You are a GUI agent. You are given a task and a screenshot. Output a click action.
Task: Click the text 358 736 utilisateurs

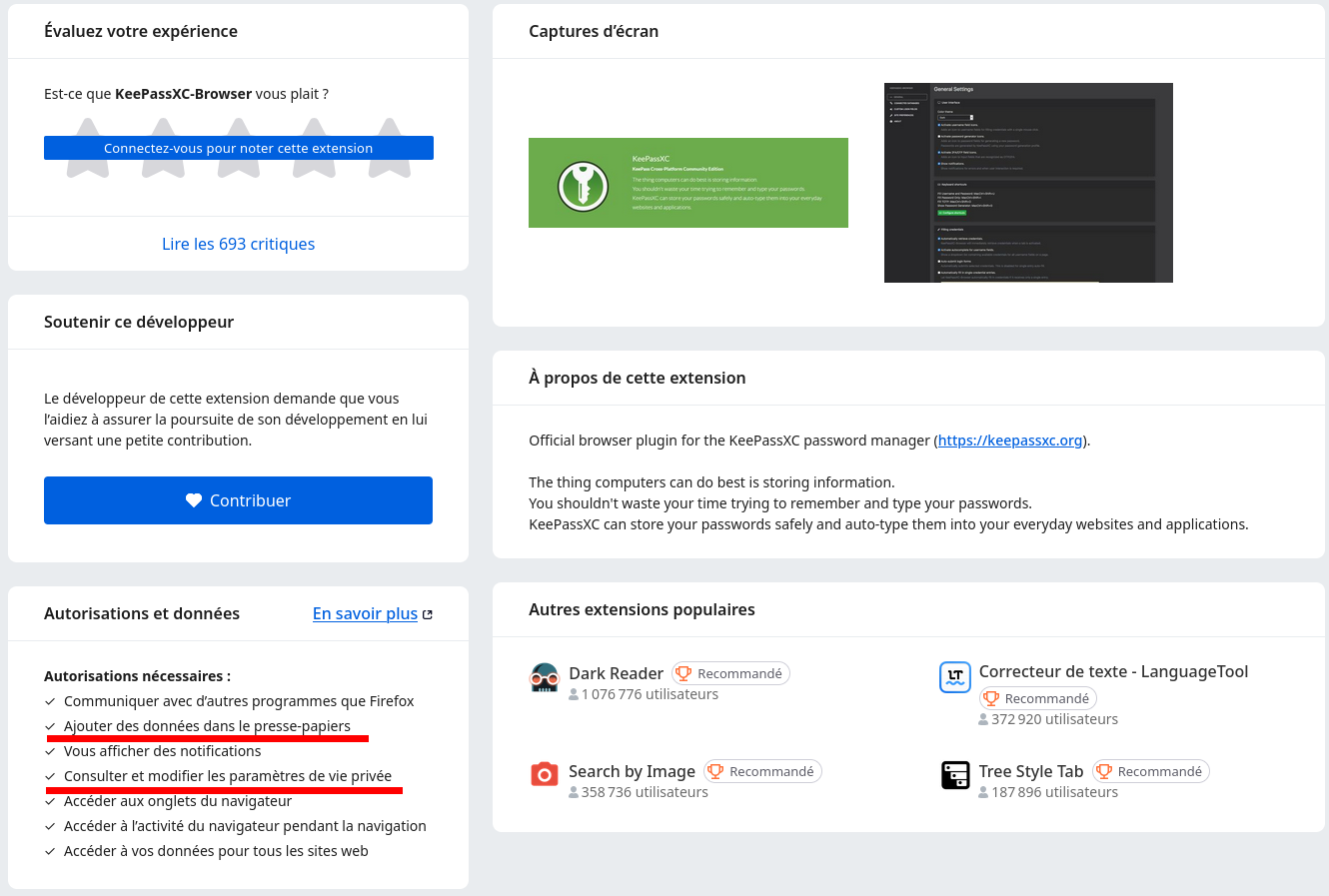(x=645, y=792)
